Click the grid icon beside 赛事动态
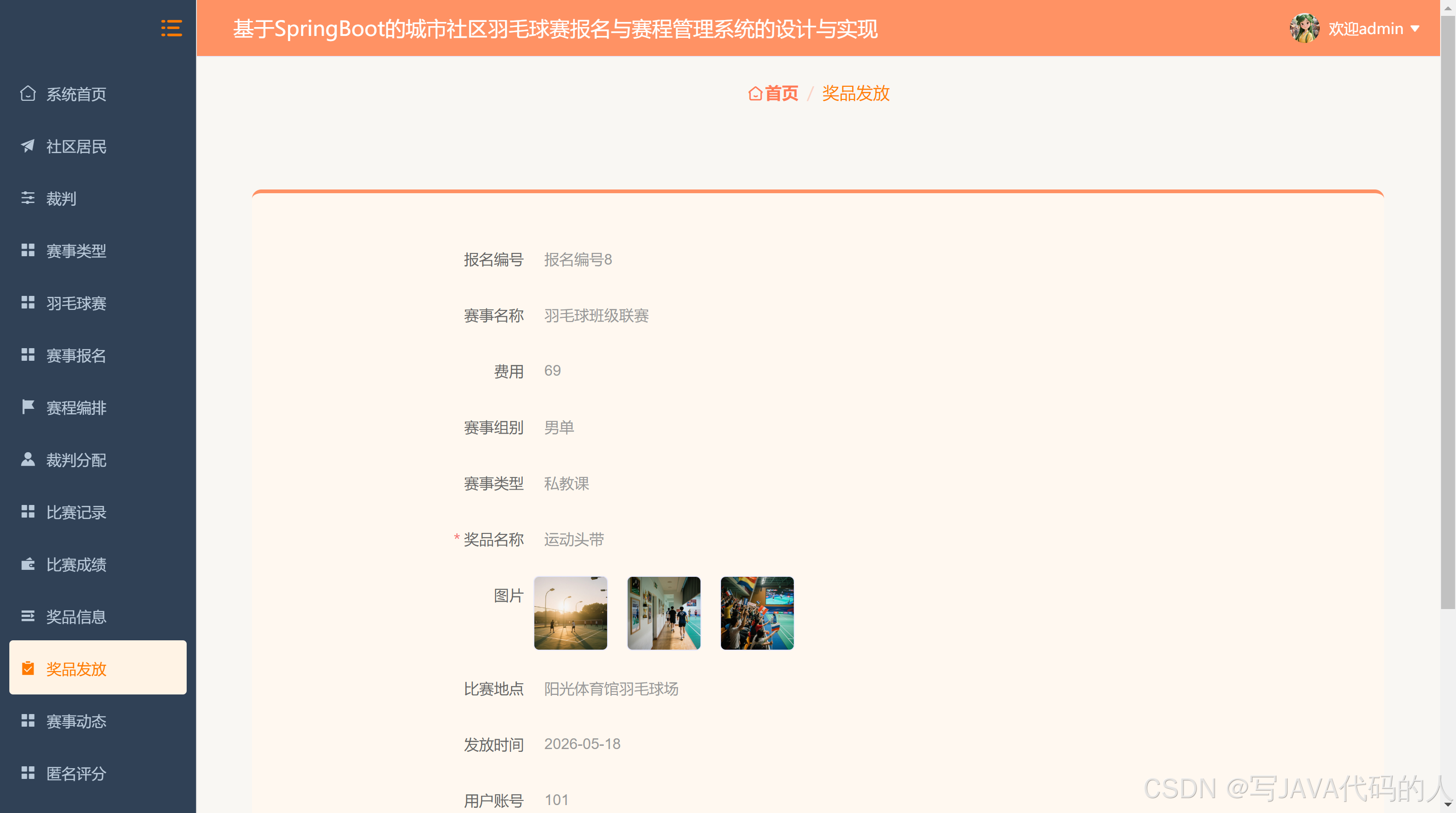Screen dimensions: 1456x813 pos(28,720)
